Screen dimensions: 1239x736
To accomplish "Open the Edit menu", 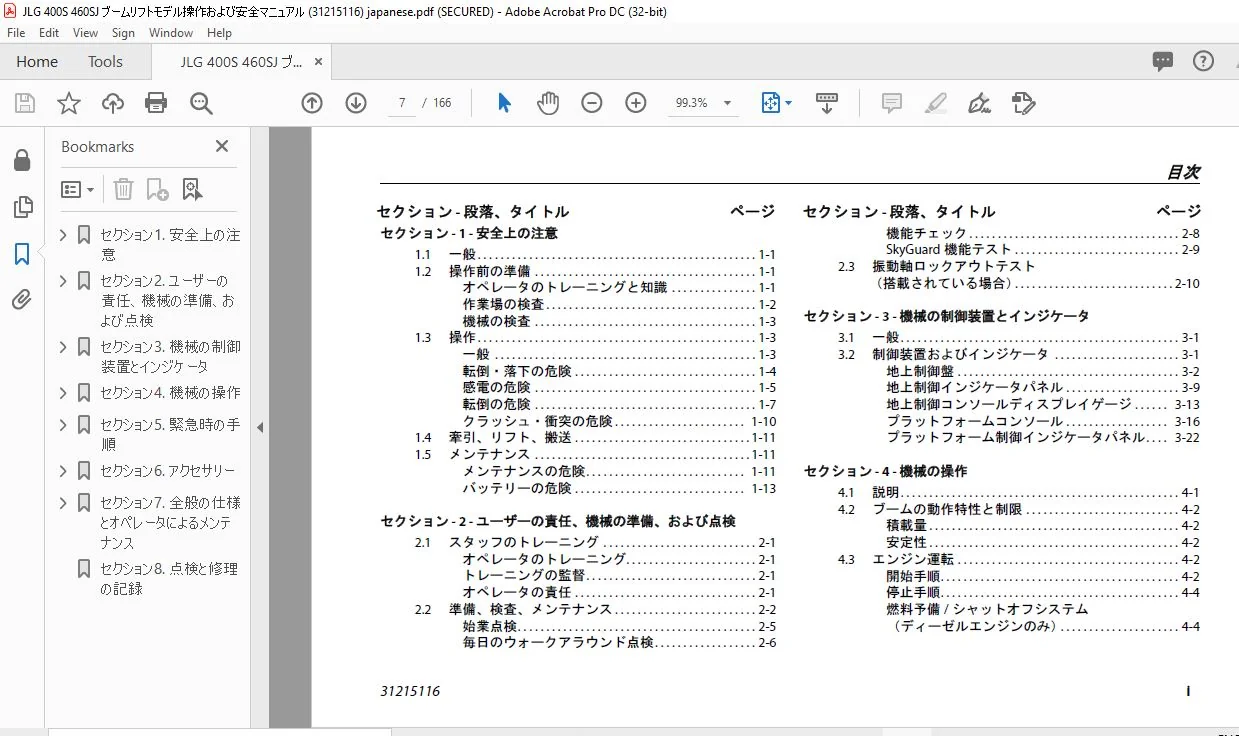I will [x=49, y=33].
